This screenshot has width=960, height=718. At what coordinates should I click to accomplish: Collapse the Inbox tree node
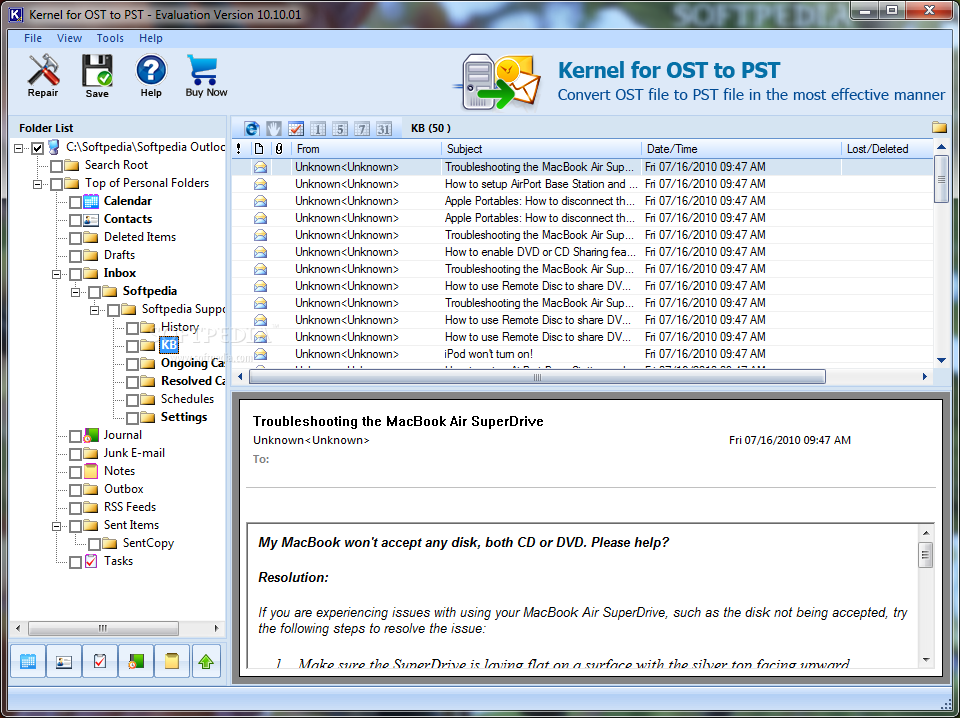click(57, 274)
